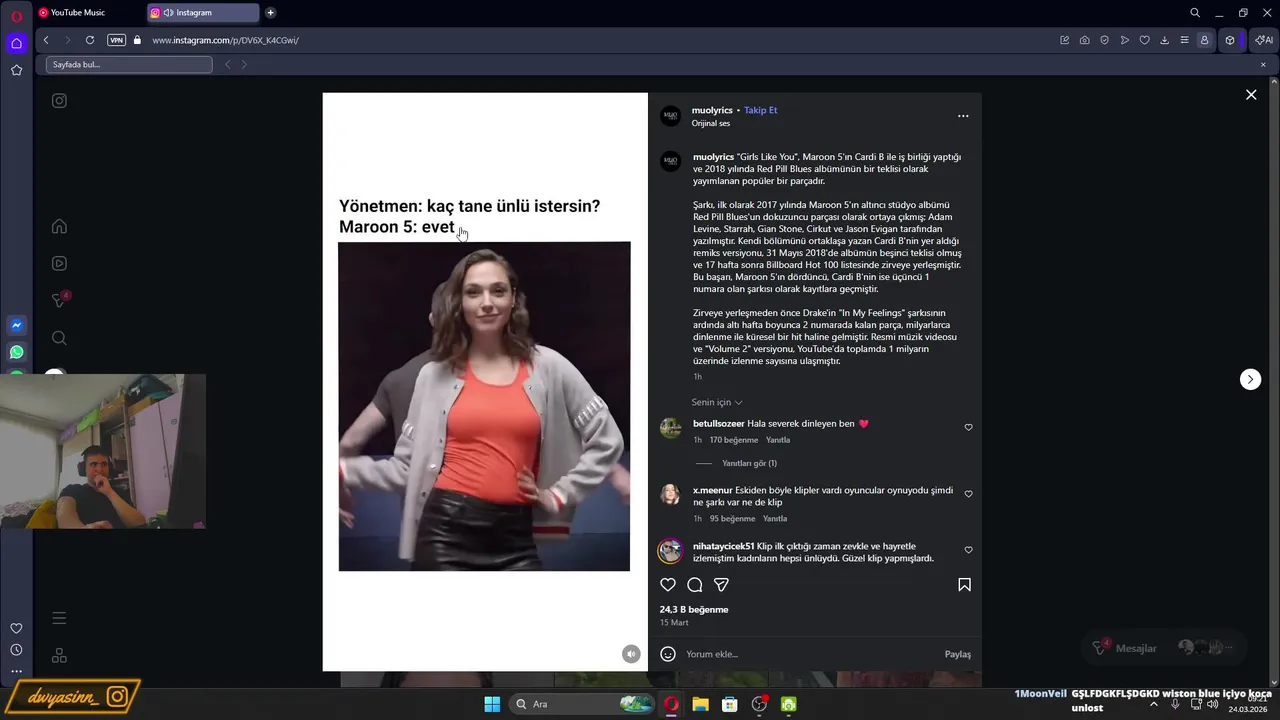
Task: Reply to x.meenur's comment 'Yanıtla'
Action: click(775, 519)
